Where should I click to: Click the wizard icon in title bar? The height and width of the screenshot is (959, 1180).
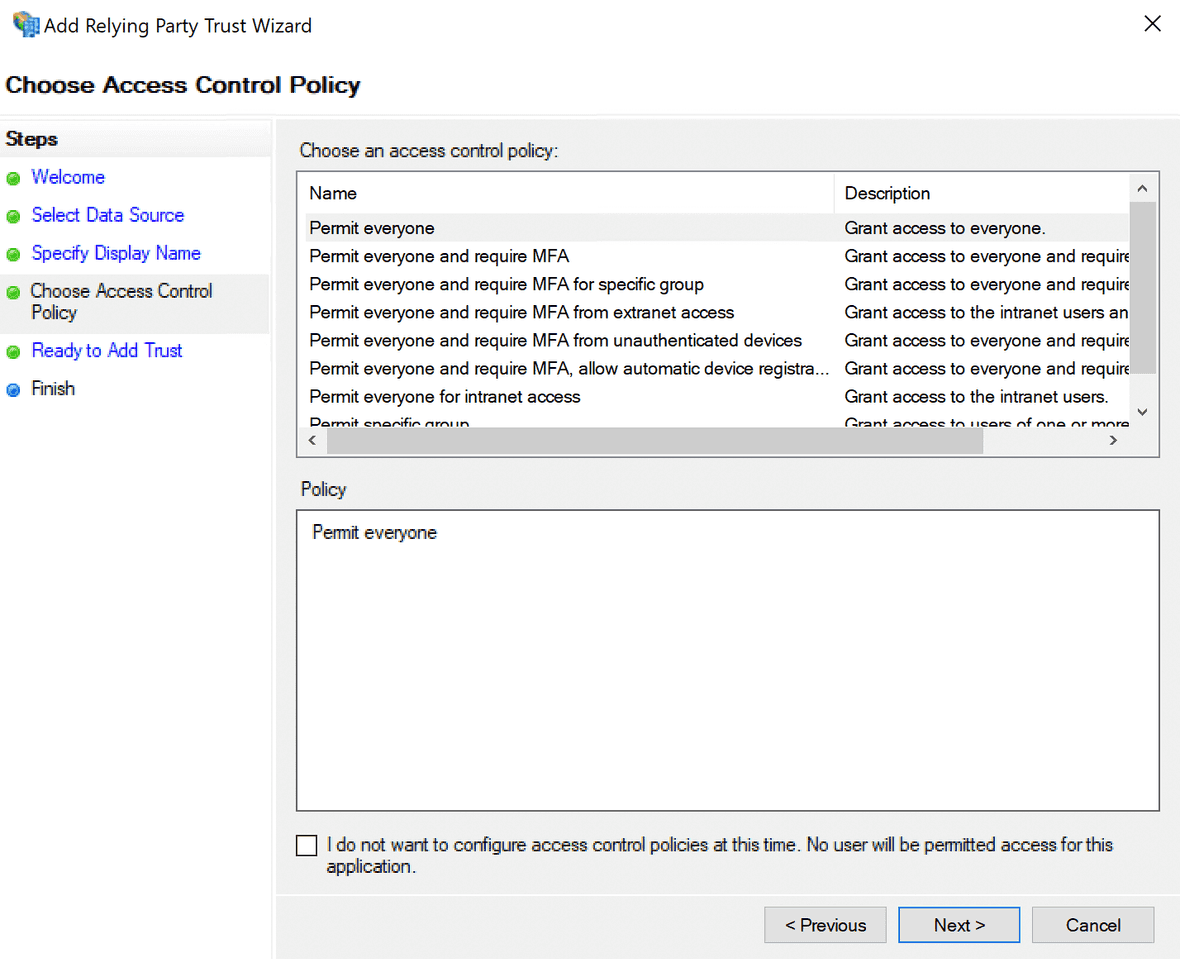(25, 24)
